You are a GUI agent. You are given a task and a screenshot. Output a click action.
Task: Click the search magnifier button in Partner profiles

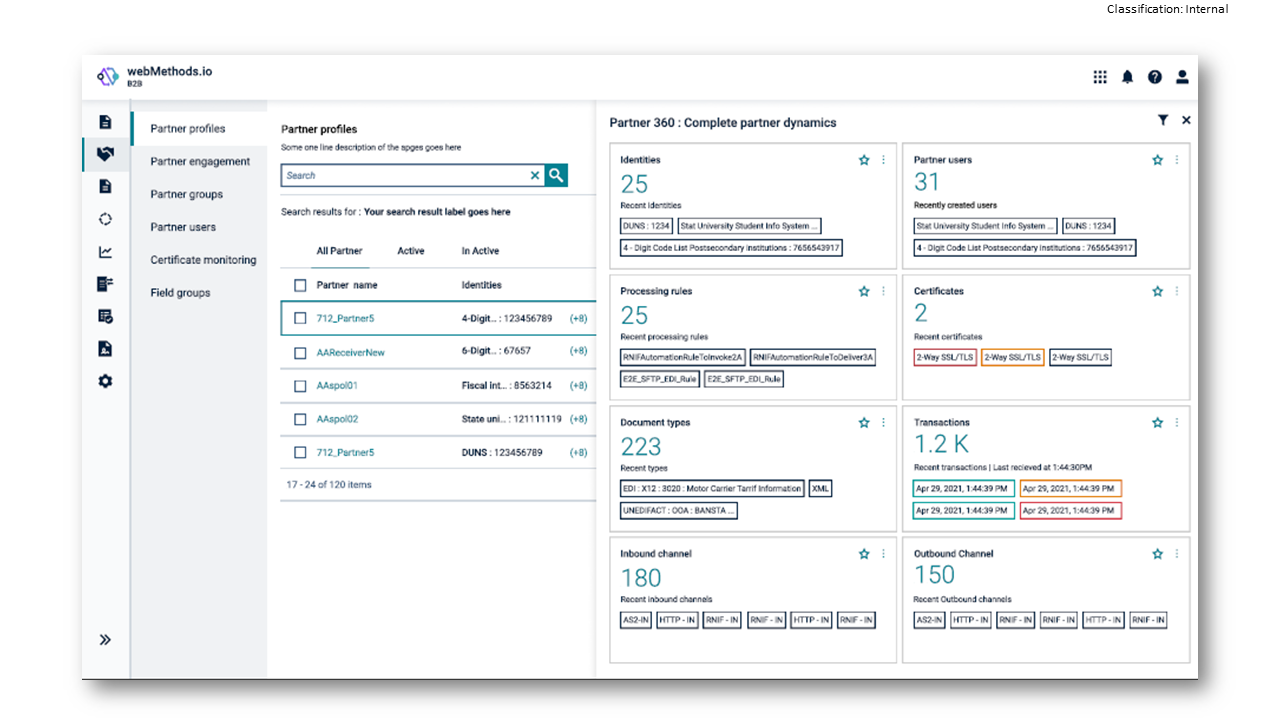click(x=556, y=175)
